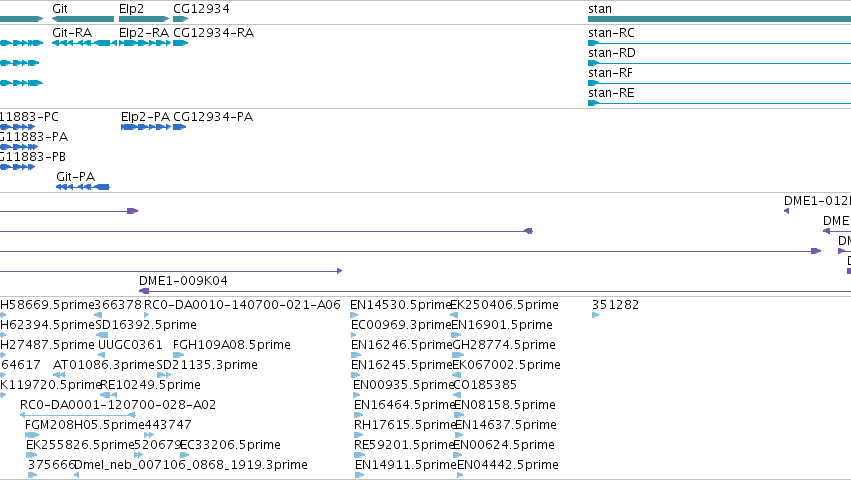
Task: Click the Elp2-PA protein glyph
Action: coord(146,127)
